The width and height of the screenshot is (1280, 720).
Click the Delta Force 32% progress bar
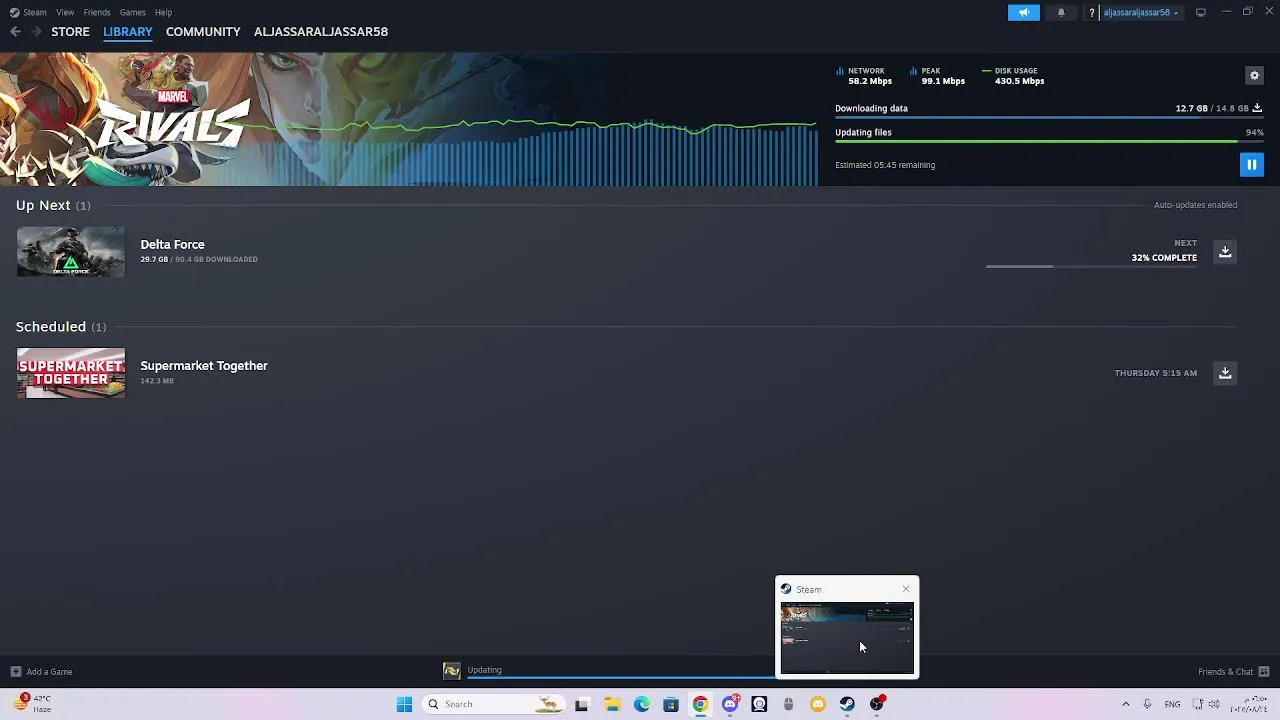point(1091,266)
